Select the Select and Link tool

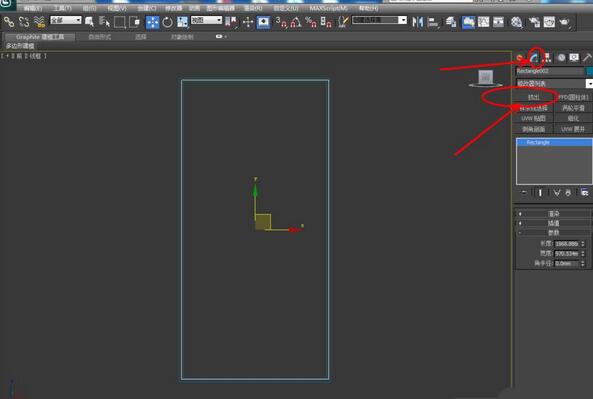9,22
